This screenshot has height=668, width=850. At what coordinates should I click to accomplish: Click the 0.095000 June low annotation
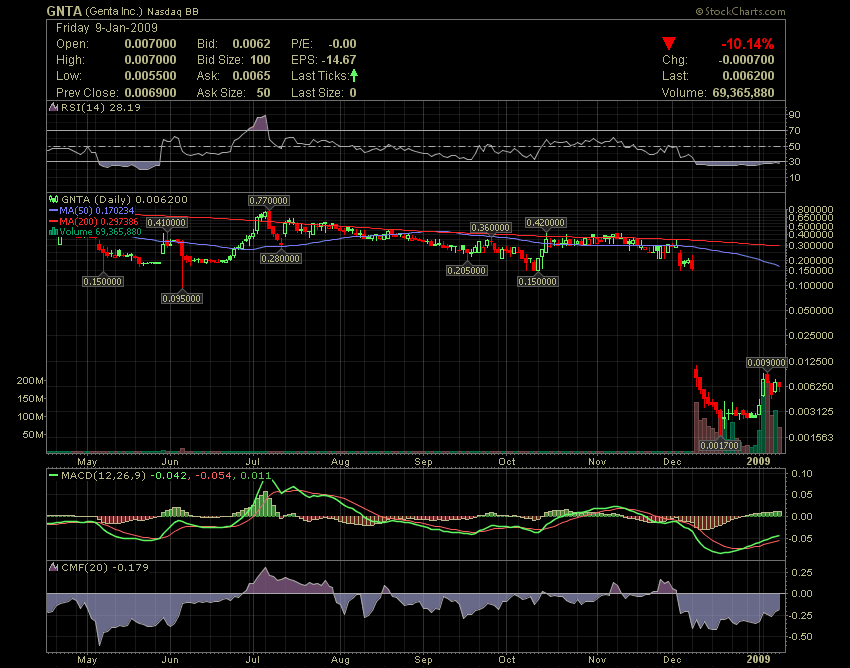point(182,298)
